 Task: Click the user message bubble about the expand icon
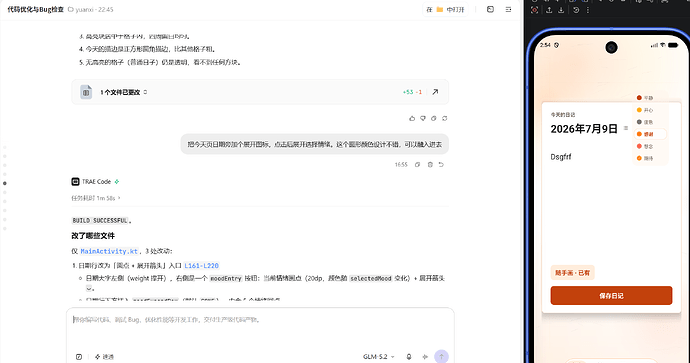pyautogui.click(x=315, y=144)
